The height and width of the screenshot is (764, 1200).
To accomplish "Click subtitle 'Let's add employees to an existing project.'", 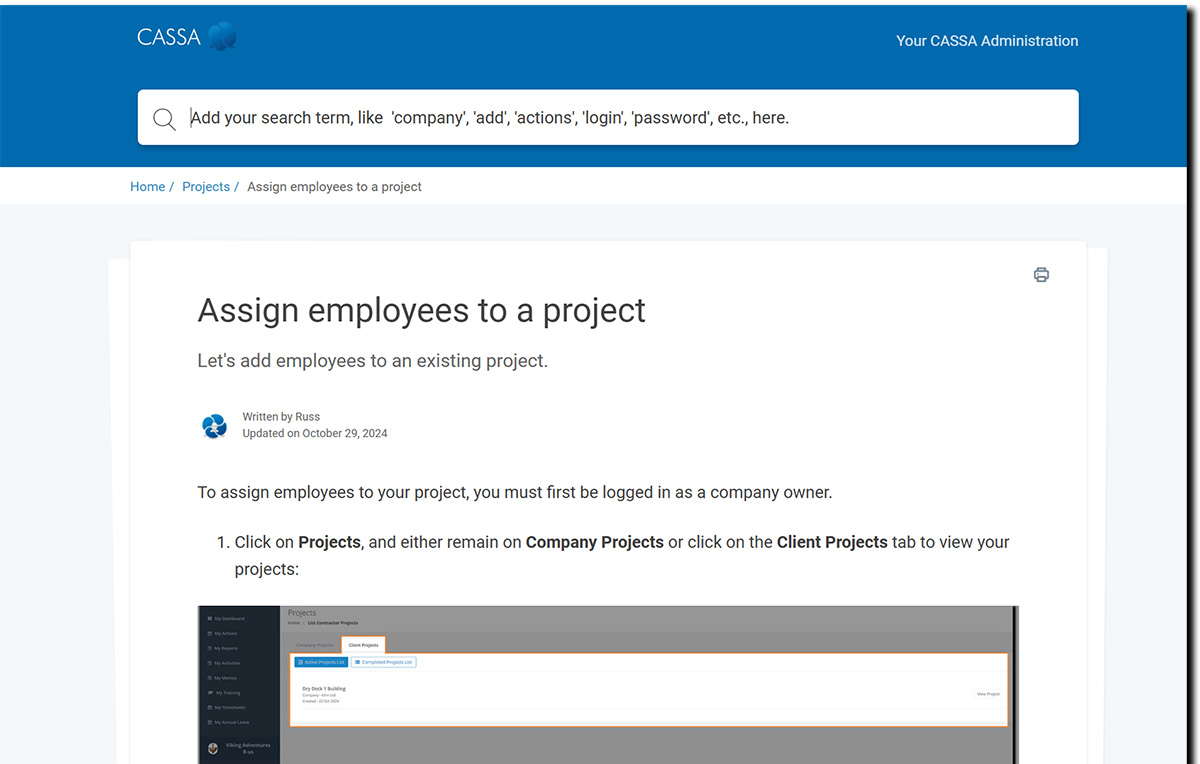I will [x=373, y=361].
